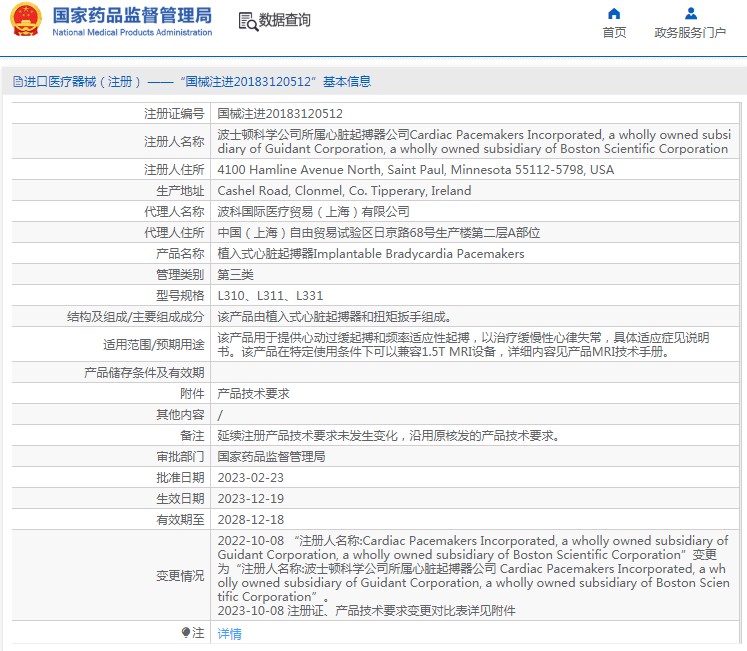
Task: Select Cashel Road, Clonmel production address
Action: [x=344, y=191]
